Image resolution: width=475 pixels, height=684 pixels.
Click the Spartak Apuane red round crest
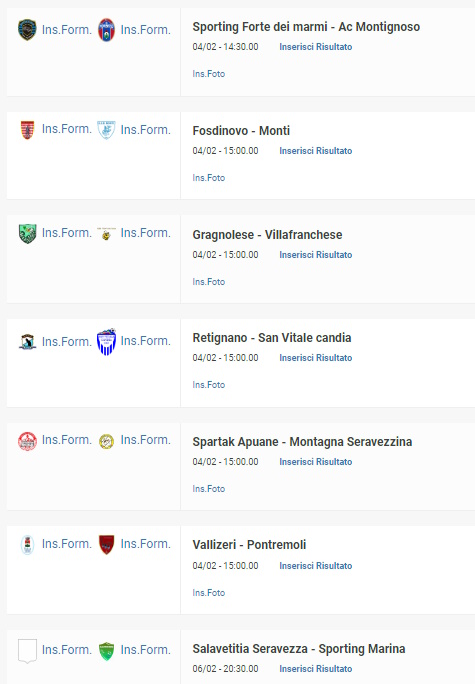coord(27,441)
